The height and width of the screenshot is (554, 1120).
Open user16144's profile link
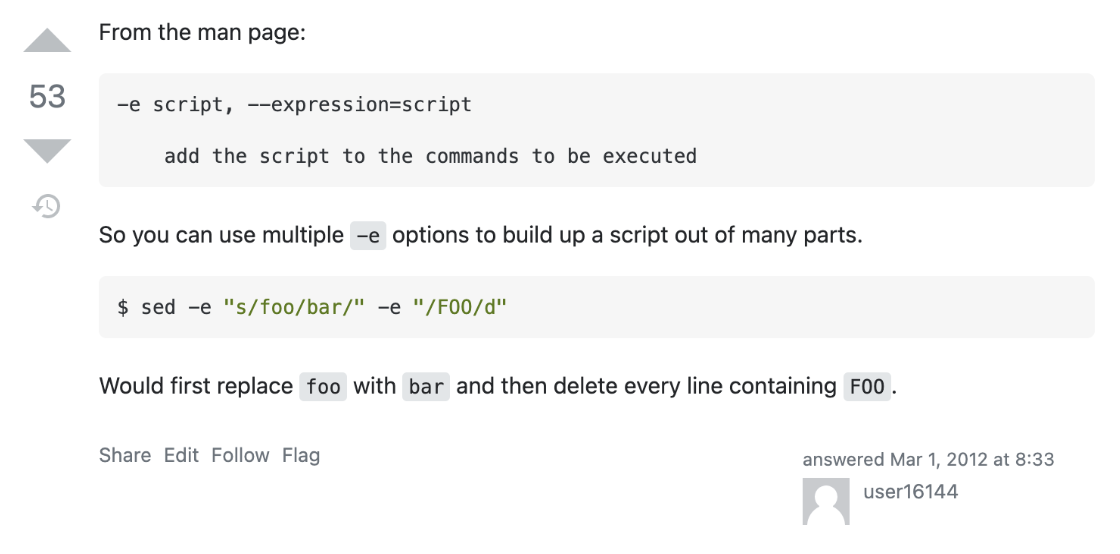click(x=910, y=491)
